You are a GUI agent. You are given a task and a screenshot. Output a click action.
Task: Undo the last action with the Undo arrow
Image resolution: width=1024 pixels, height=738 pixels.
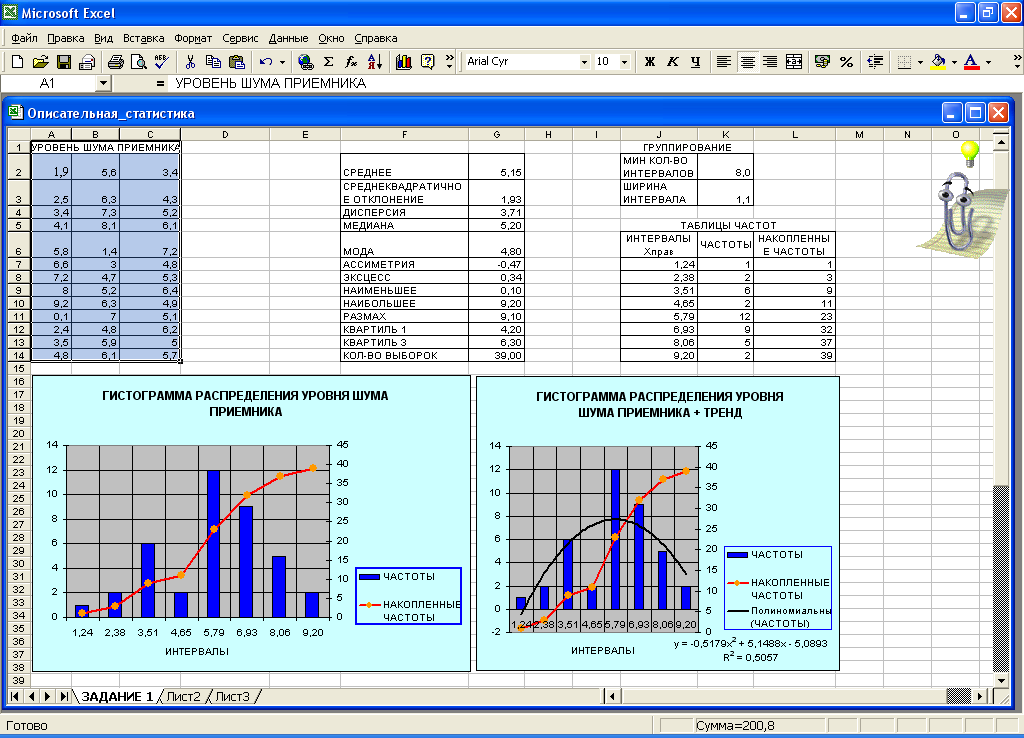pyautogui.click(x=265, y=61)
